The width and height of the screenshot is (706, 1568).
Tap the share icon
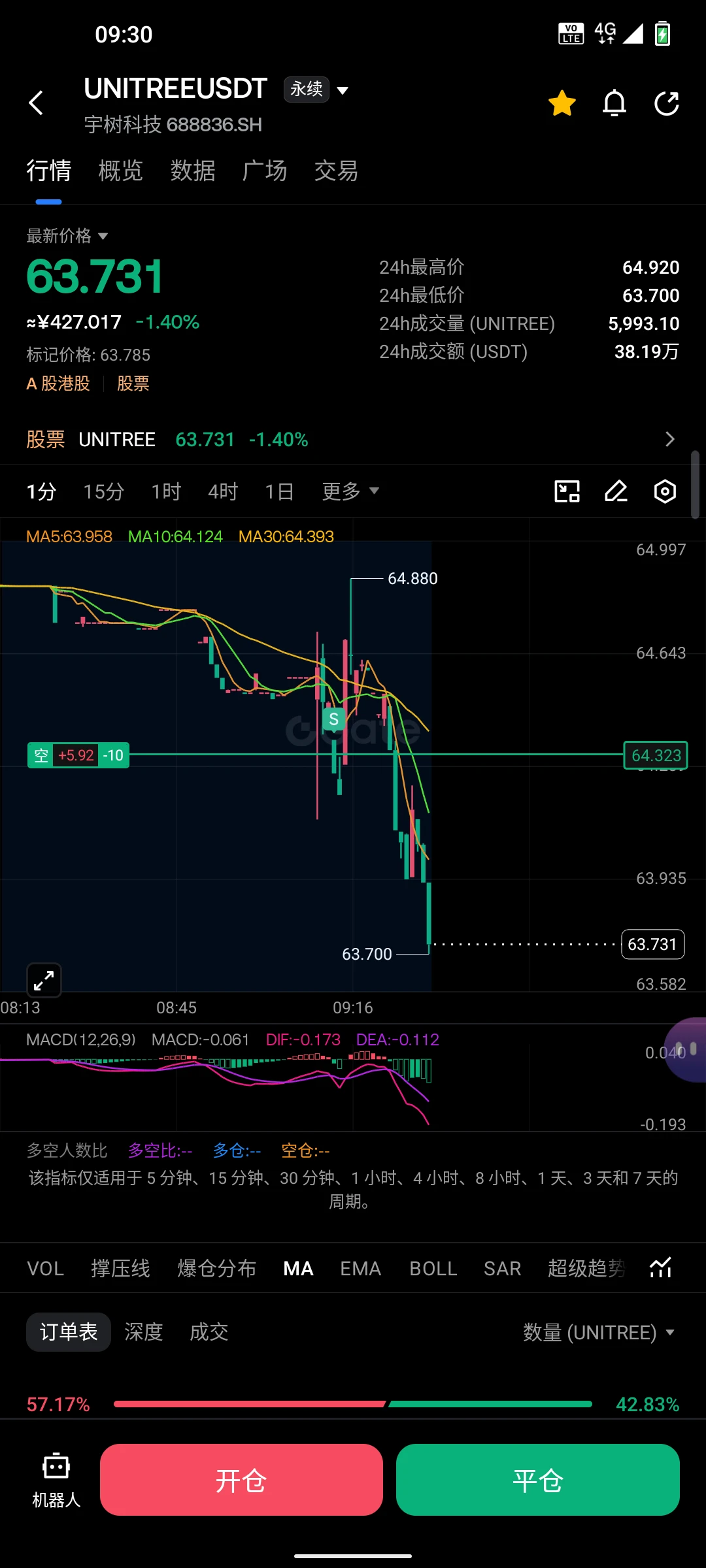(667, 103)
